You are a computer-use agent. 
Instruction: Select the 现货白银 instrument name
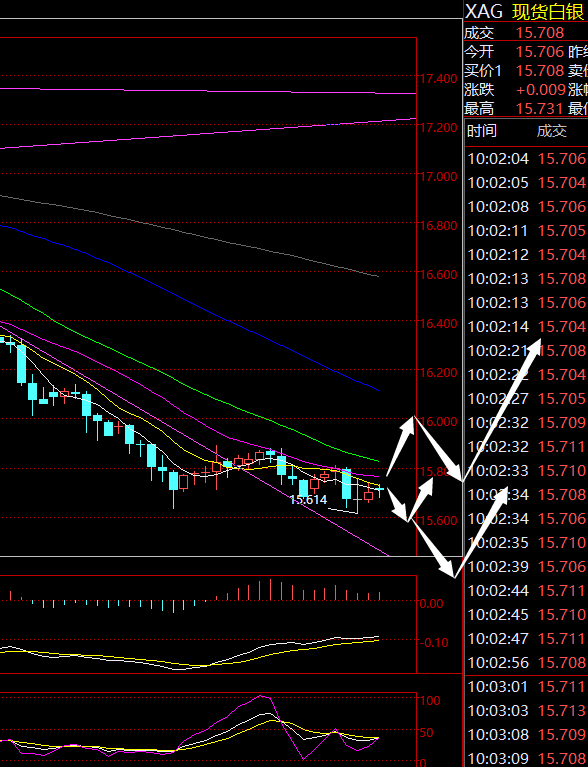point(549,12)
